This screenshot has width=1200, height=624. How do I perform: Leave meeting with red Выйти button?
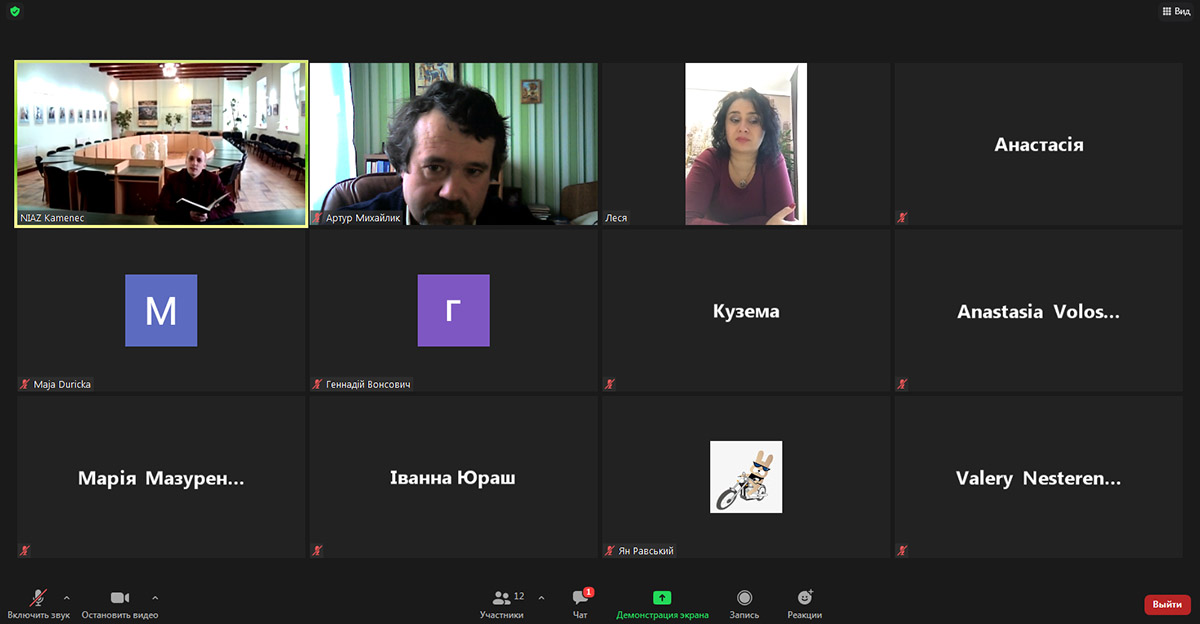[x=1166, y=604]
